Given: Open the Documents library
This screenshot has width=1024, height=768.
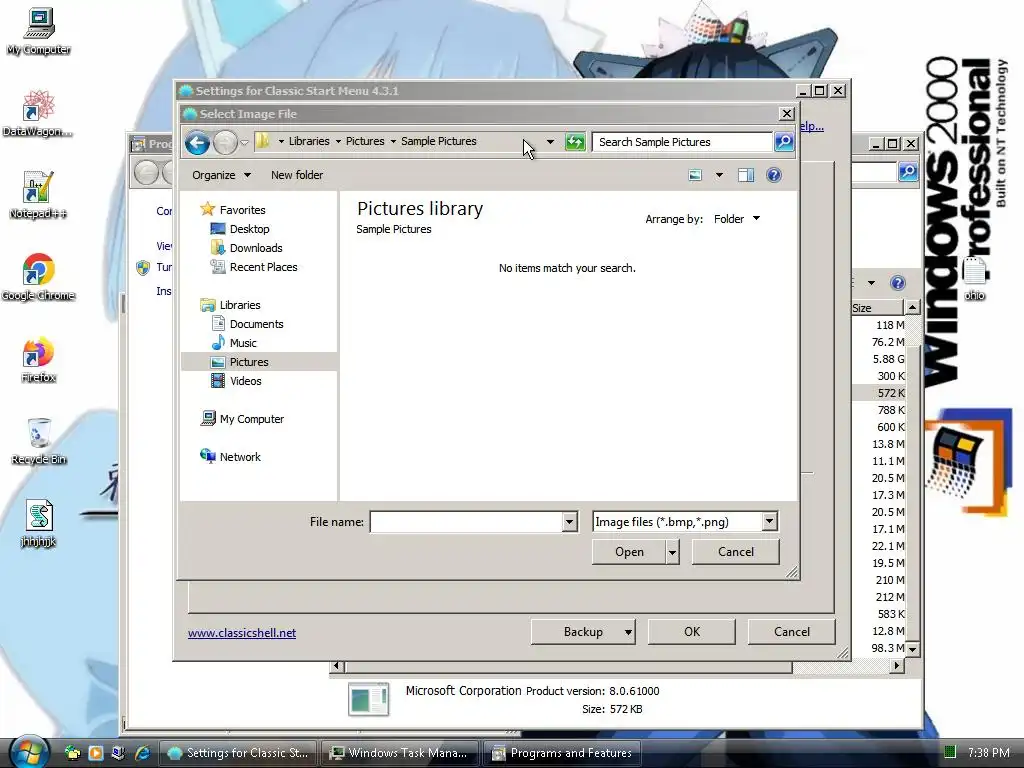Looking at the screenshot, I should (x=256, y=324).
